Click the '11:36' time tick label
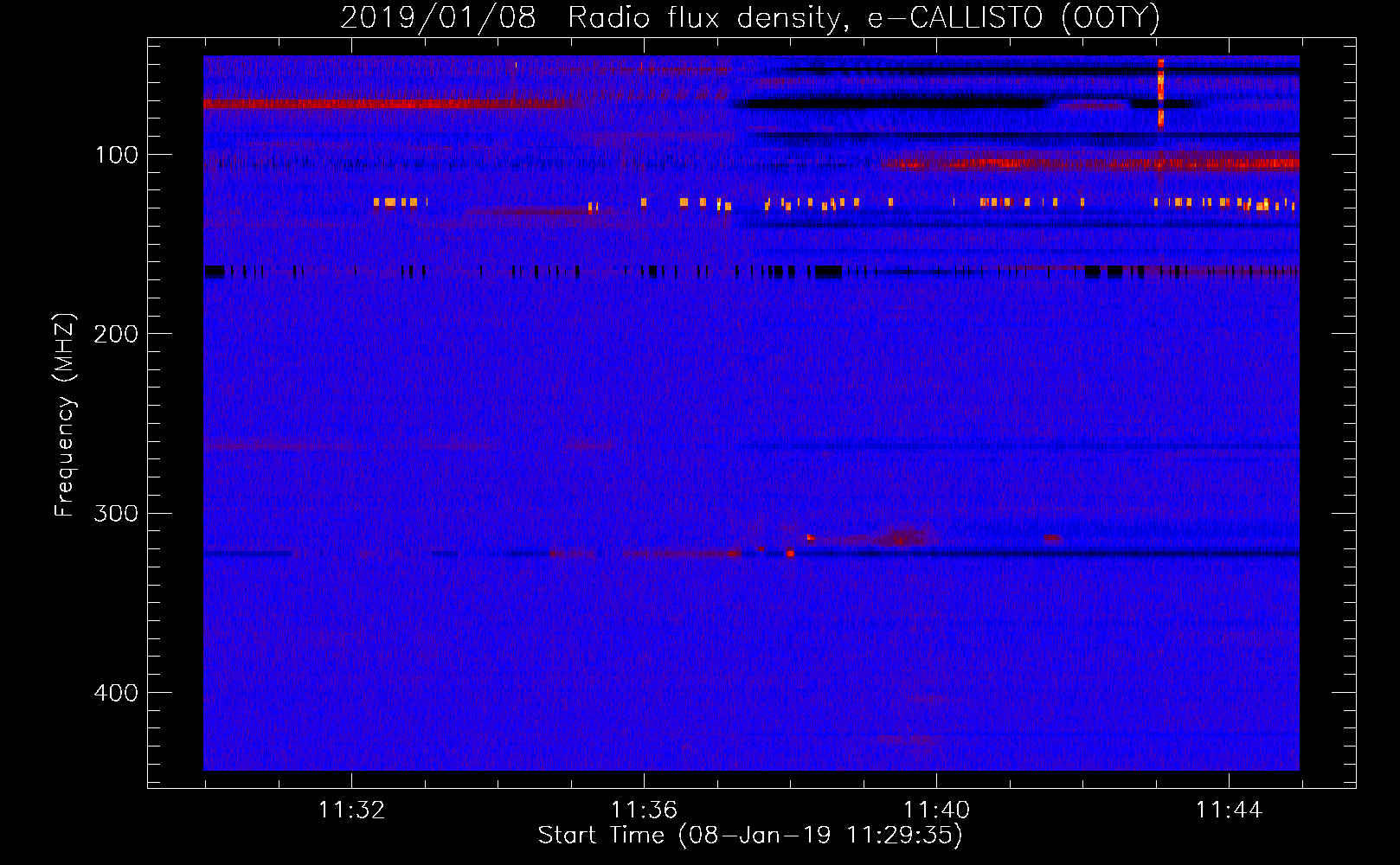This screenshot has width=1400, height=865. 644,811
